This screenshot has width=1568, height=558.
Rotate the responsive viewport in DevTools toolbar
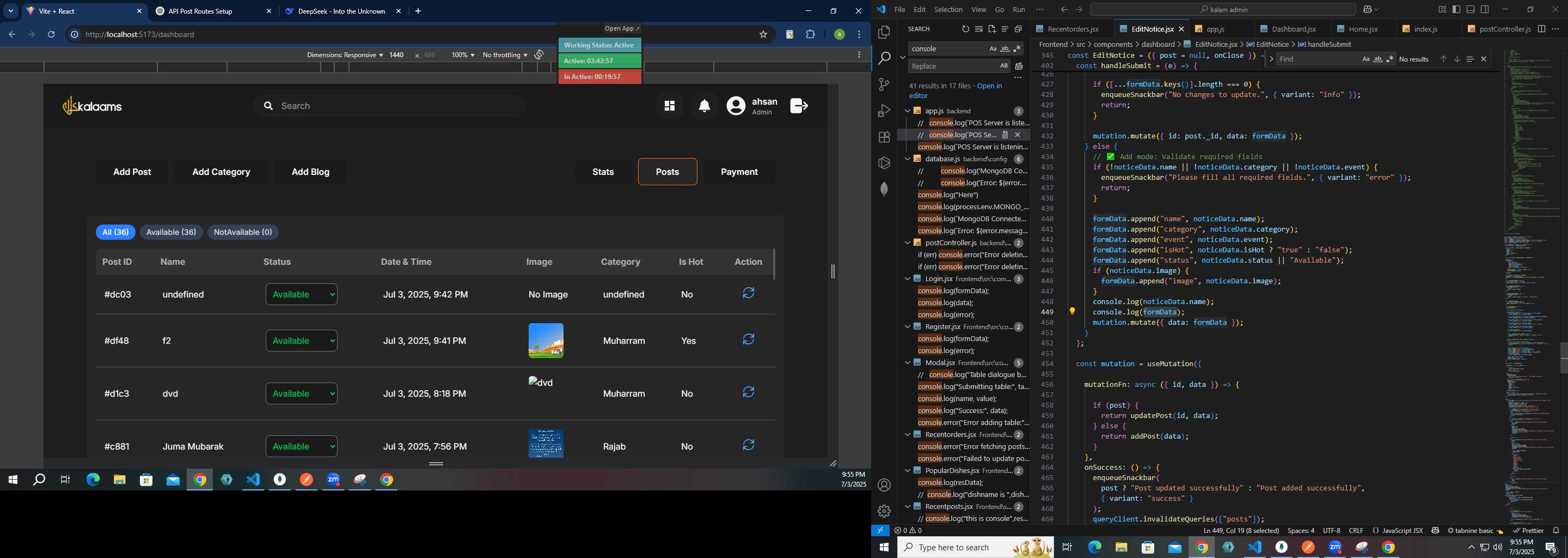click(x=538, y=55)
